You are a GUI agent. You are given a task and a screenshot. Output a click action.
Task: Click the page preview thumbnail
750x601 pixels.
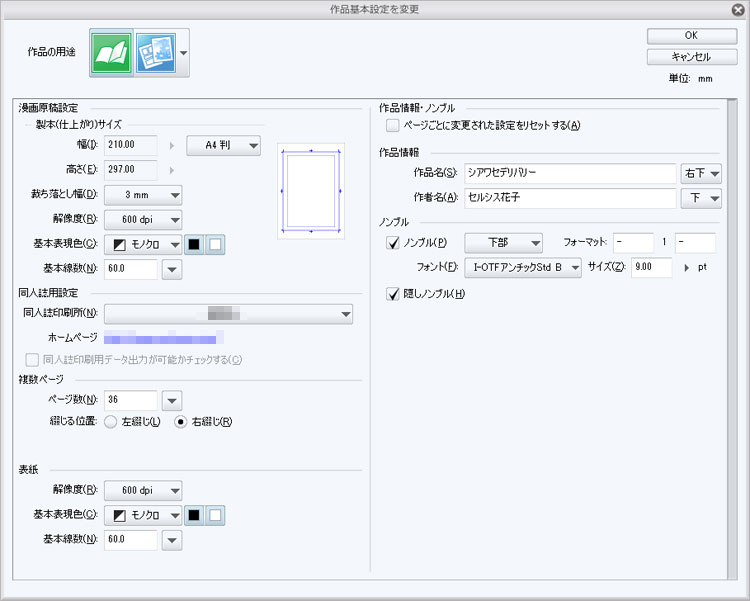(x=311, y=191)
